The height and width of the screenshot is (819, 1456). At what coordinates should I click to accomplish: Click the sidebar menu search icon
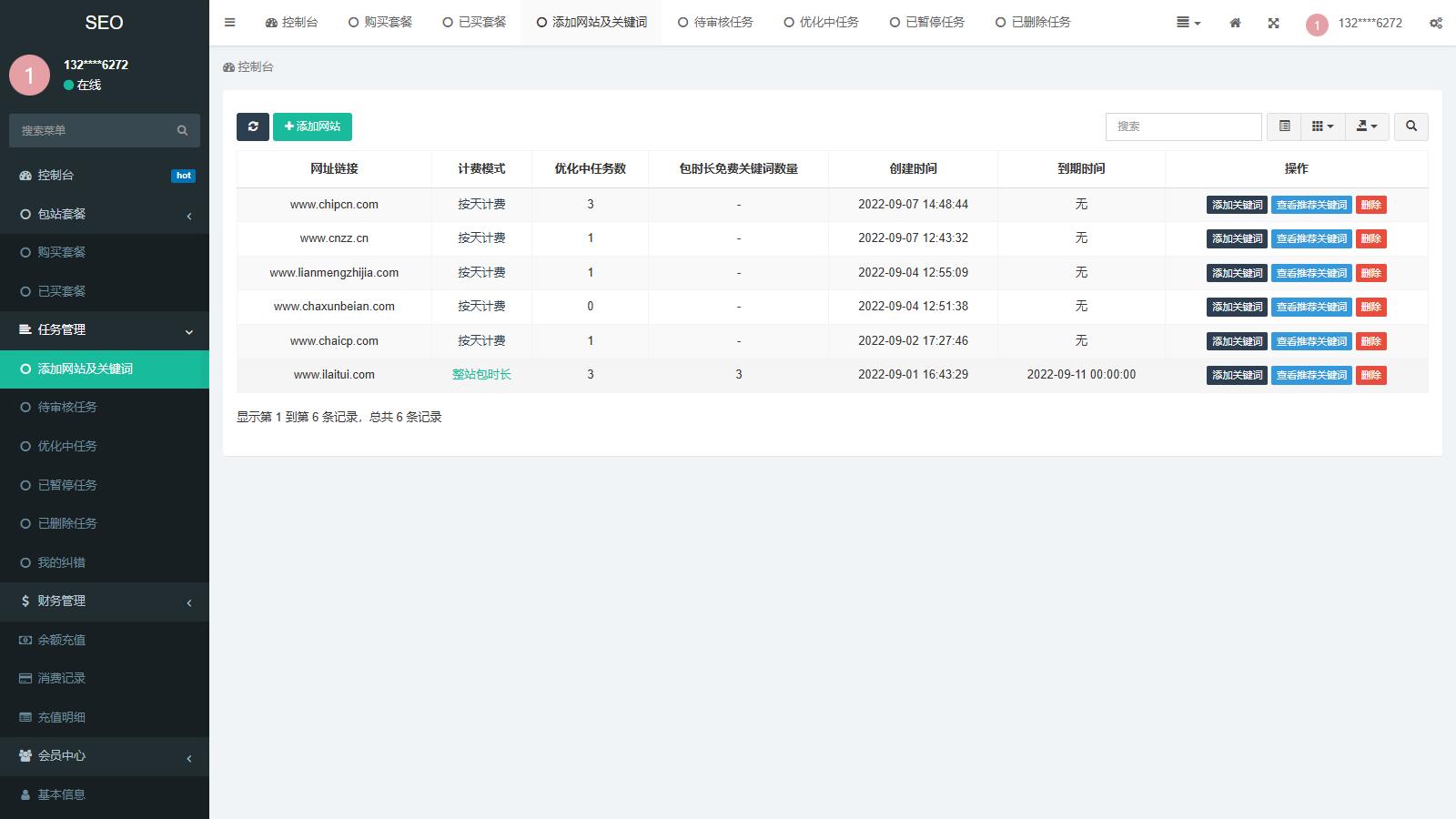(182, 131)
